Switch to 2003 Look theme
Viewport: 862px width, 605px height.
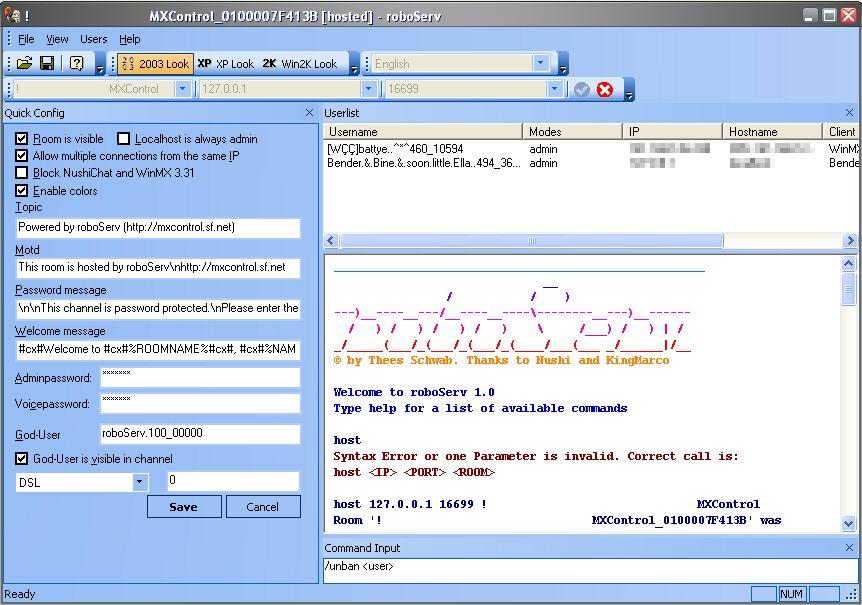click(x=156, y=64)
